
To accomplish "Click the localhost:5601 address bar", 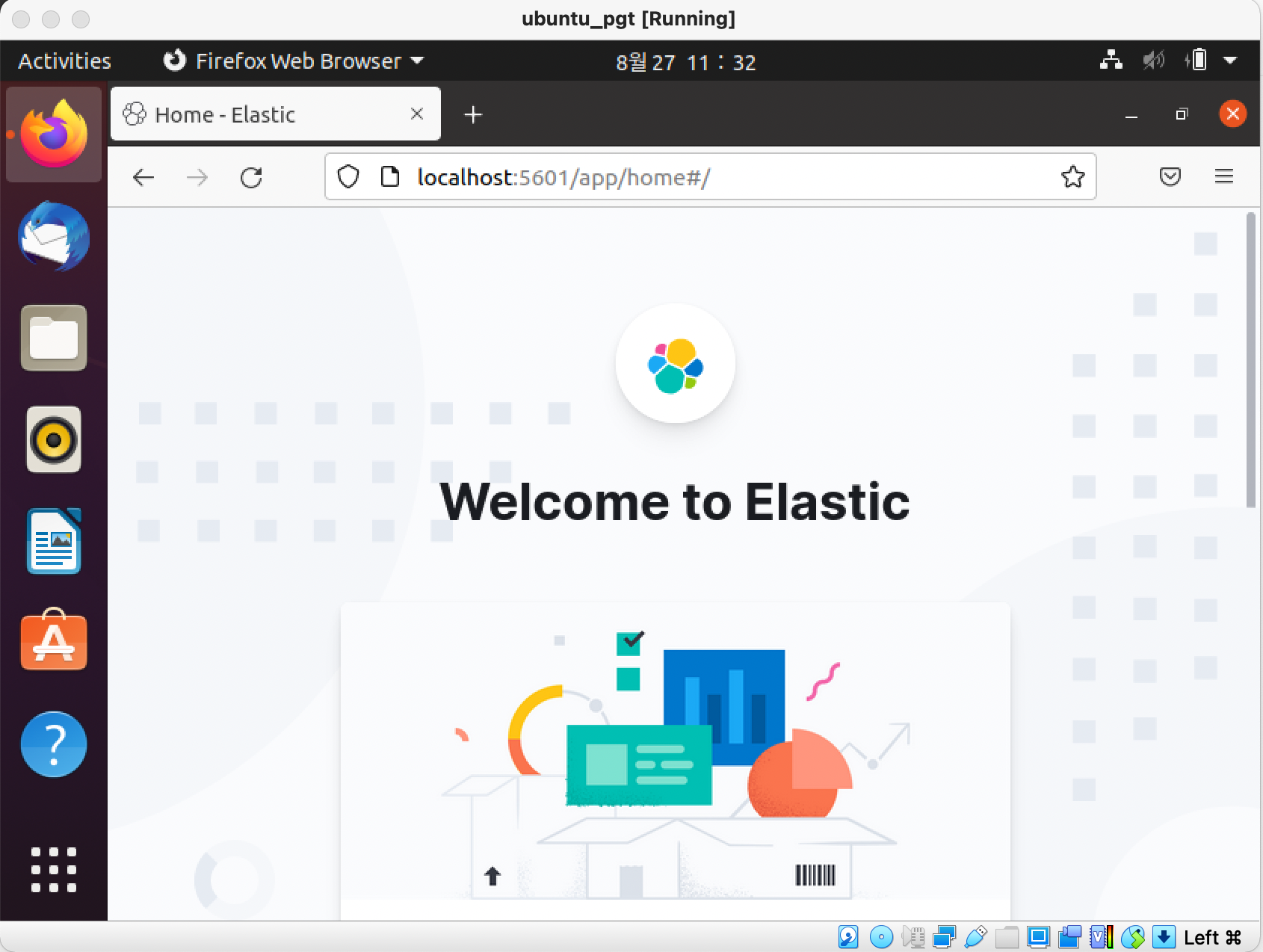I will pyautogui.click(x=710, y=177).
